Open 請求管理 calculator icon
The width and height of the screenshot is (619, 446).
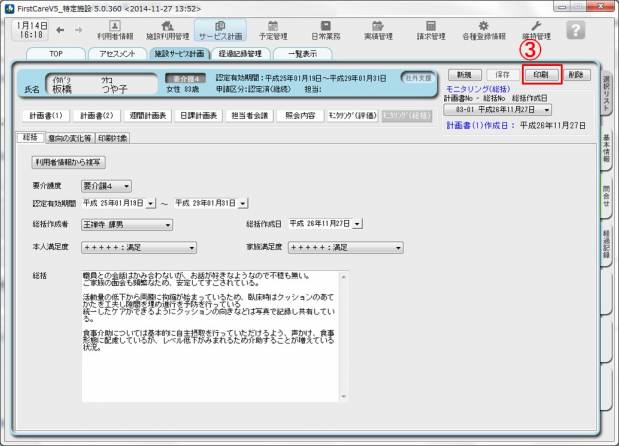pos(431,30)
